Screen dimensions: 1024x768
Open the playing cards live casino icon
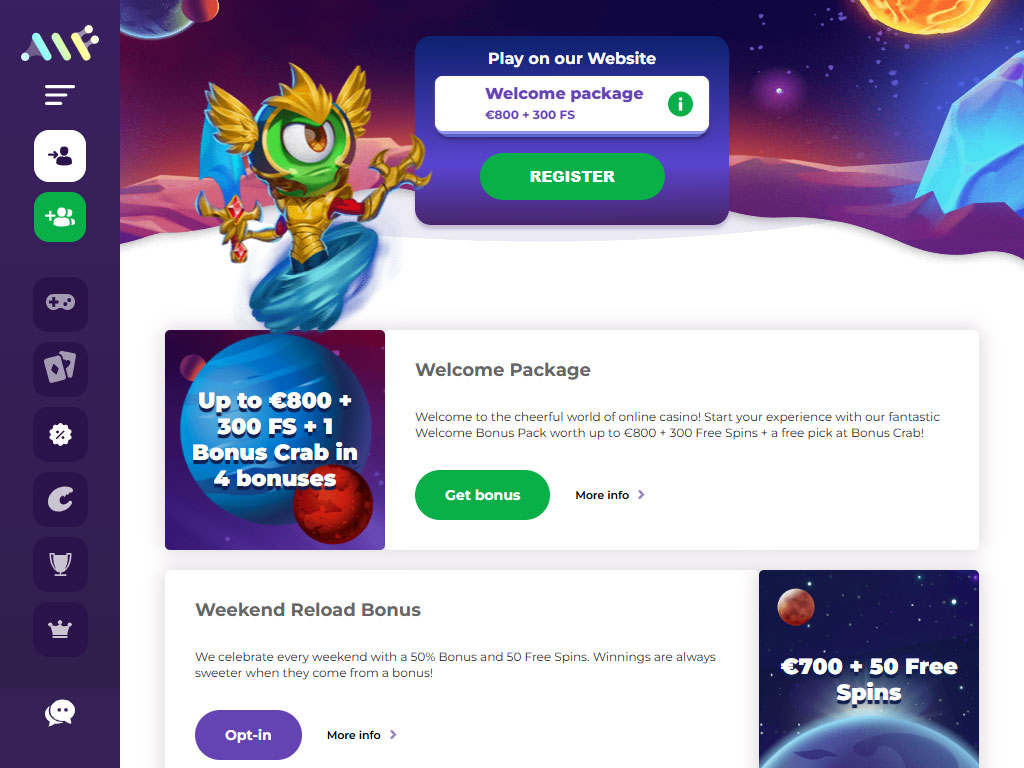pos(60,368)
